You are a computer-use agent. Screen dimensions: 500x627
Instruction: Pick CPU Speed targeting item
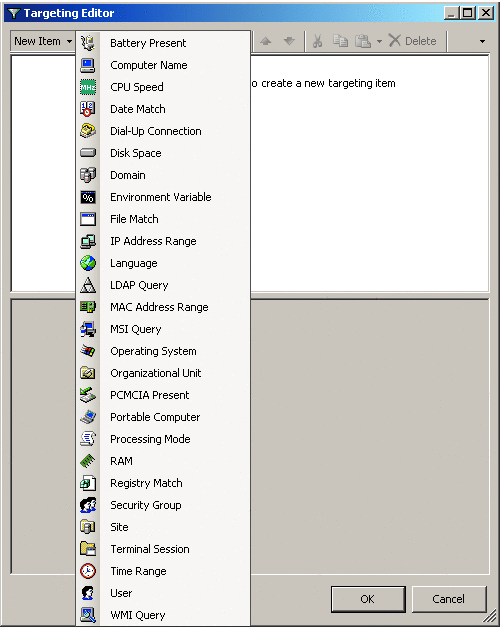(163, 87)
